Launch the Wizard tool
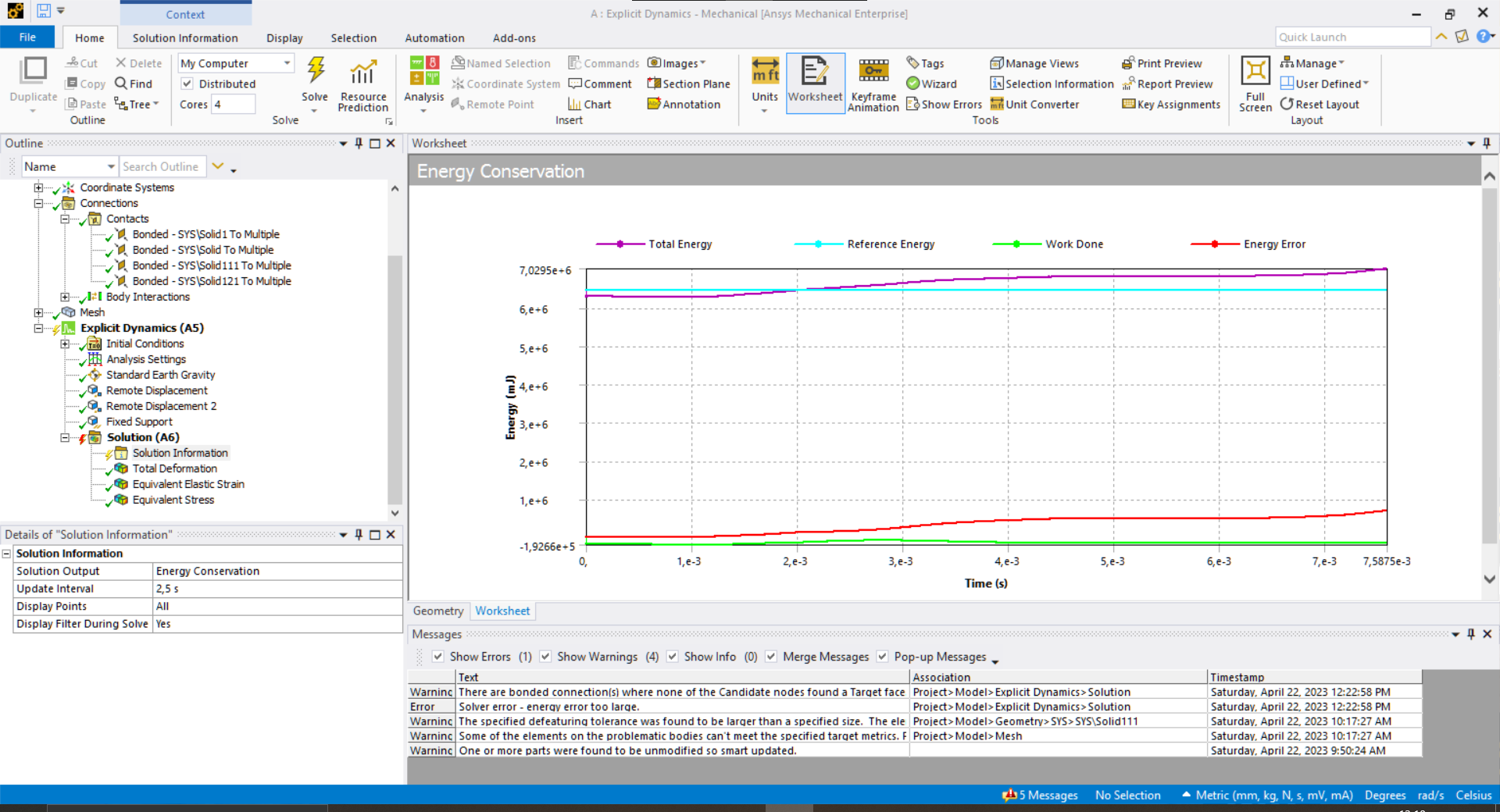Screen dimensions: 1500x812 click(x=931, y=84)
